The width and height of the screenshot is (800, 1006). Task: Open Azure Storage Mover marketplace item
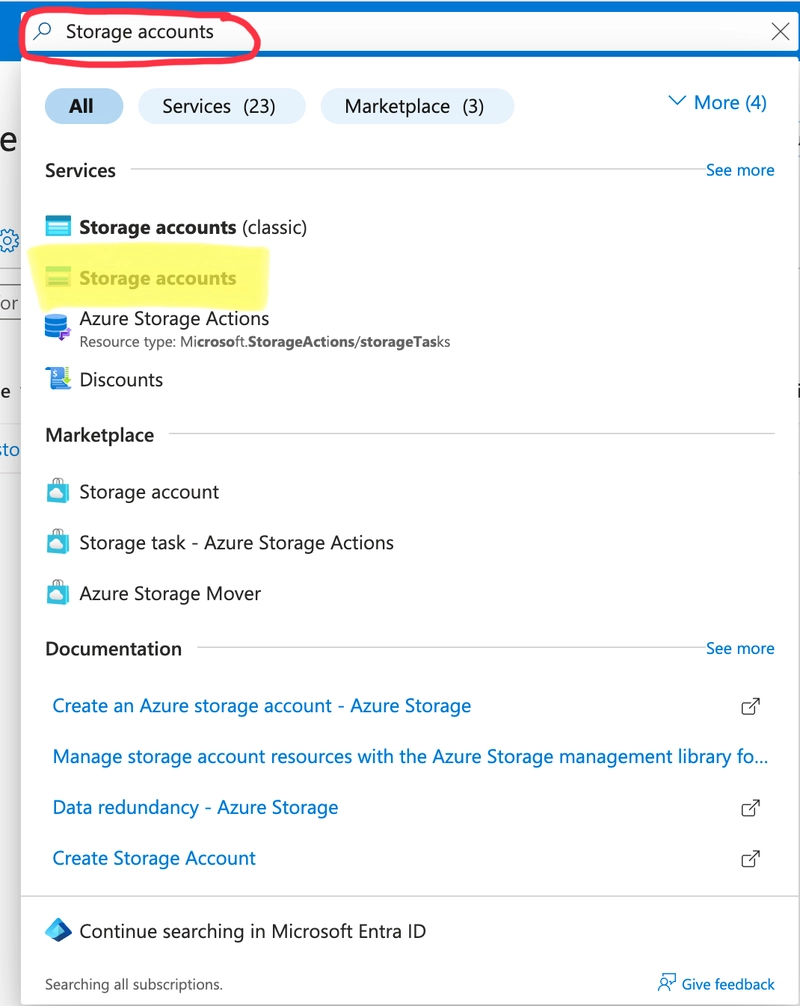170,593
